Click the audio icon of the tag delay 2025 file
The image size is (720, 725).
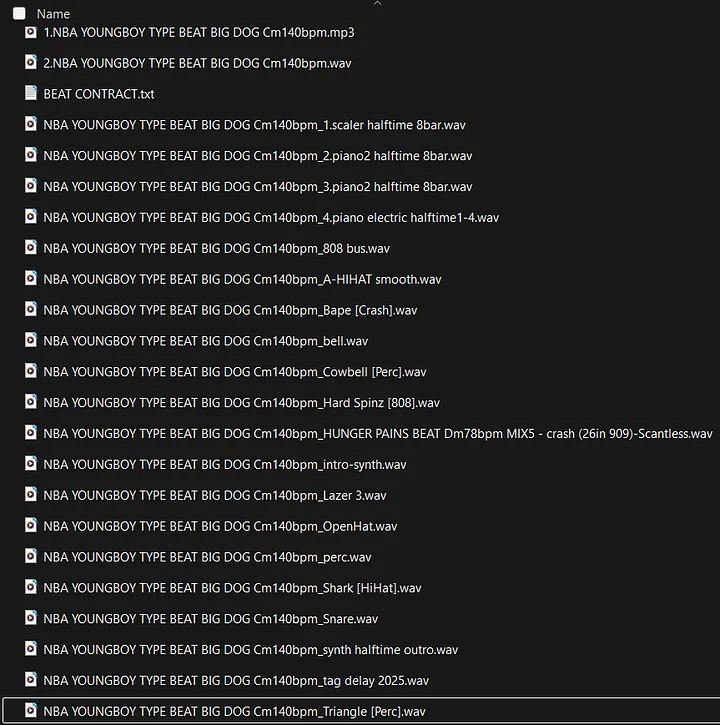(31, 680)
